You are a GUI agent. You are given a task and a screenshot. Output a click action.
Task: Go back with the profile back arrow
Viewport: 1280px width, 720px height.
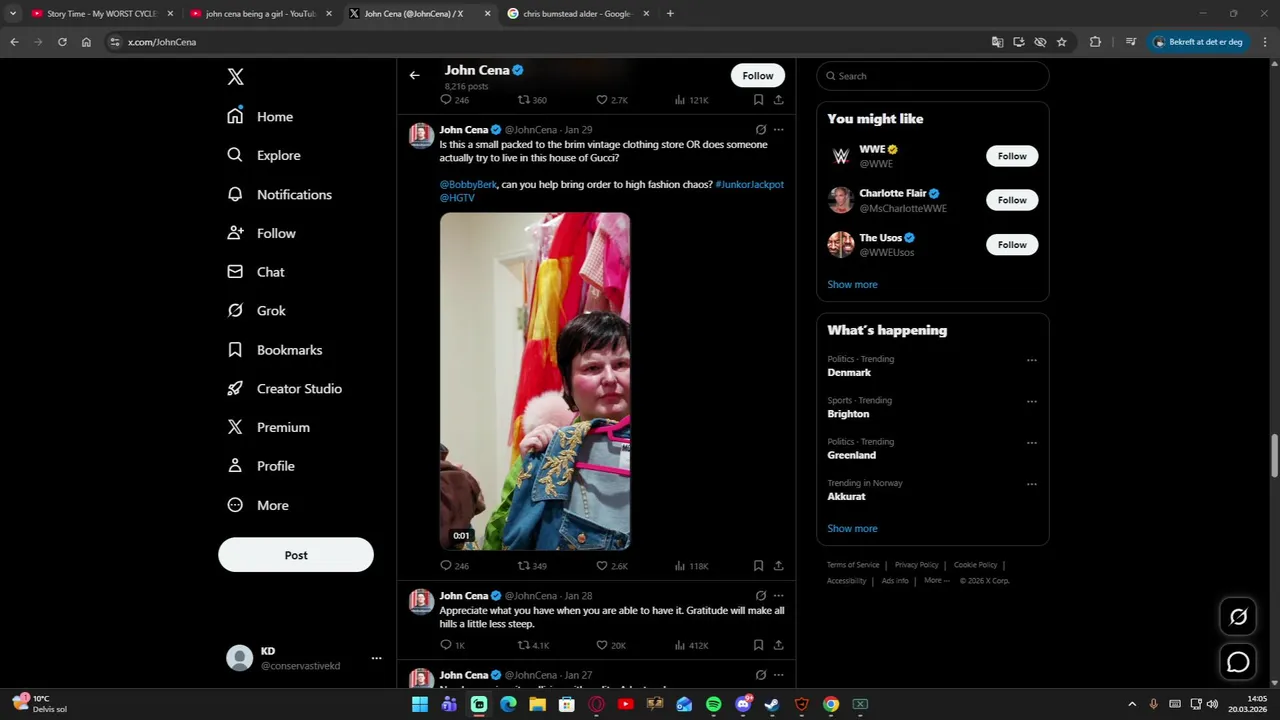tap(414, 76)
